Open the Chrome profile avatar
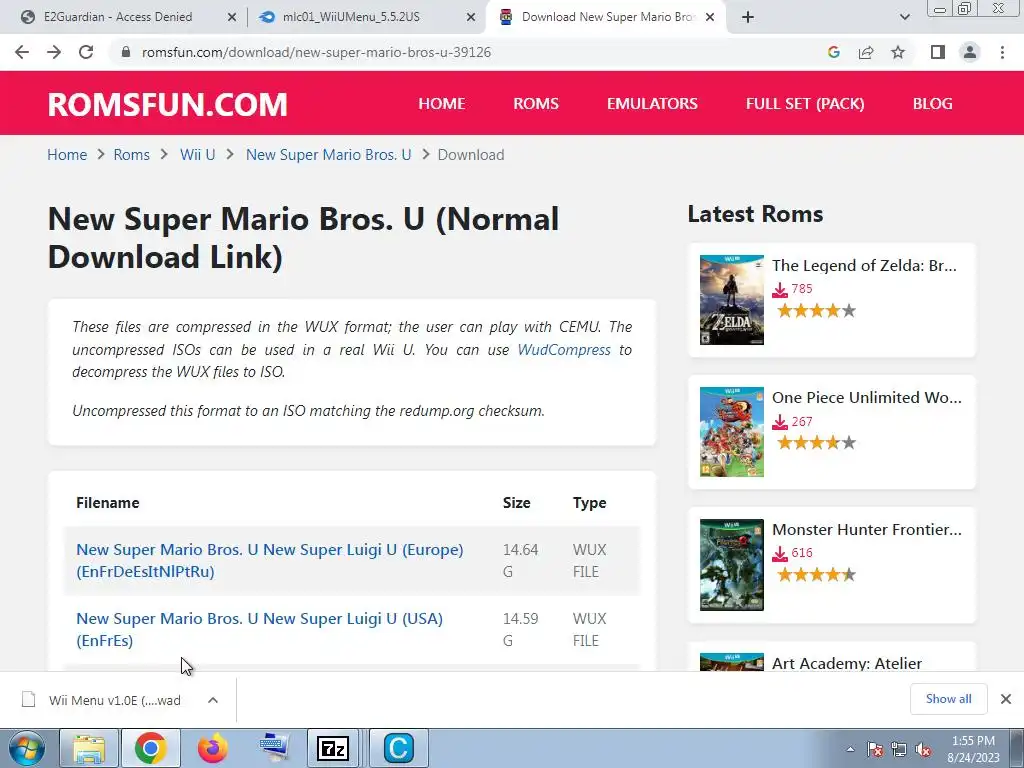1024x768 pixels. pyautogui.click(x=970, y=52)
